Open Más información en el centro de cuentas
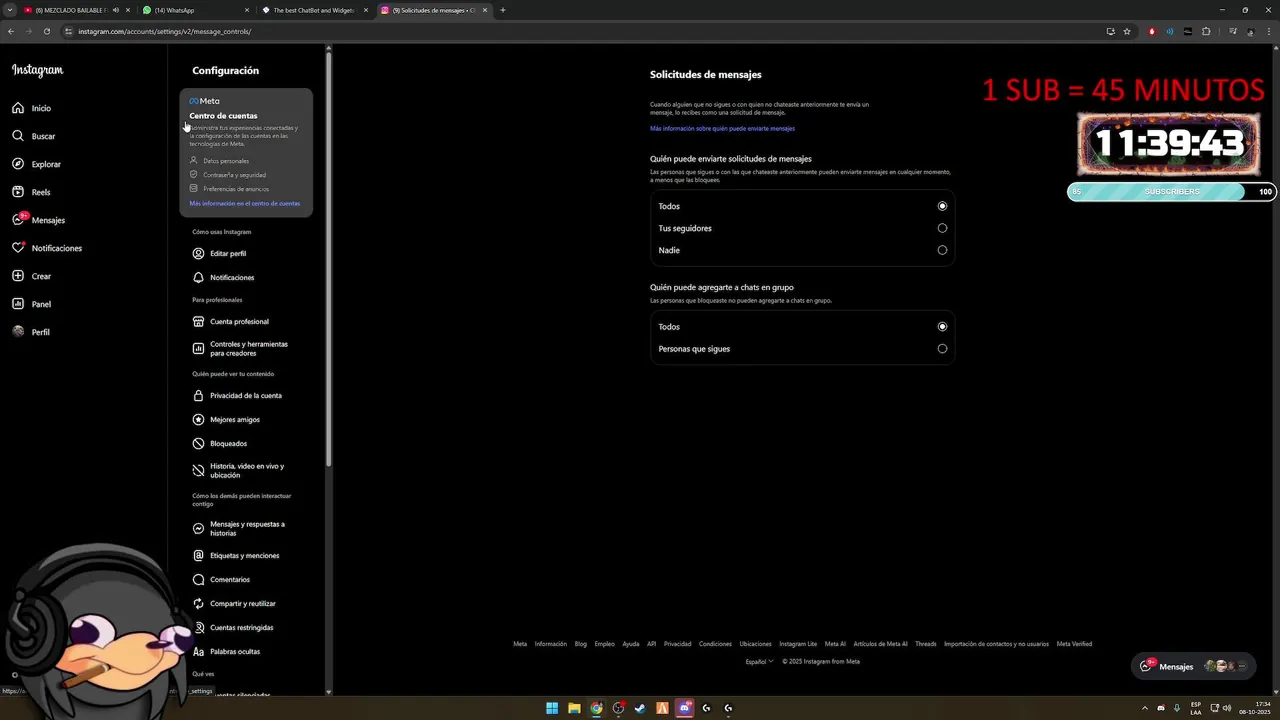This screenshot has width=1280, height=720. [x=245, y=204]
